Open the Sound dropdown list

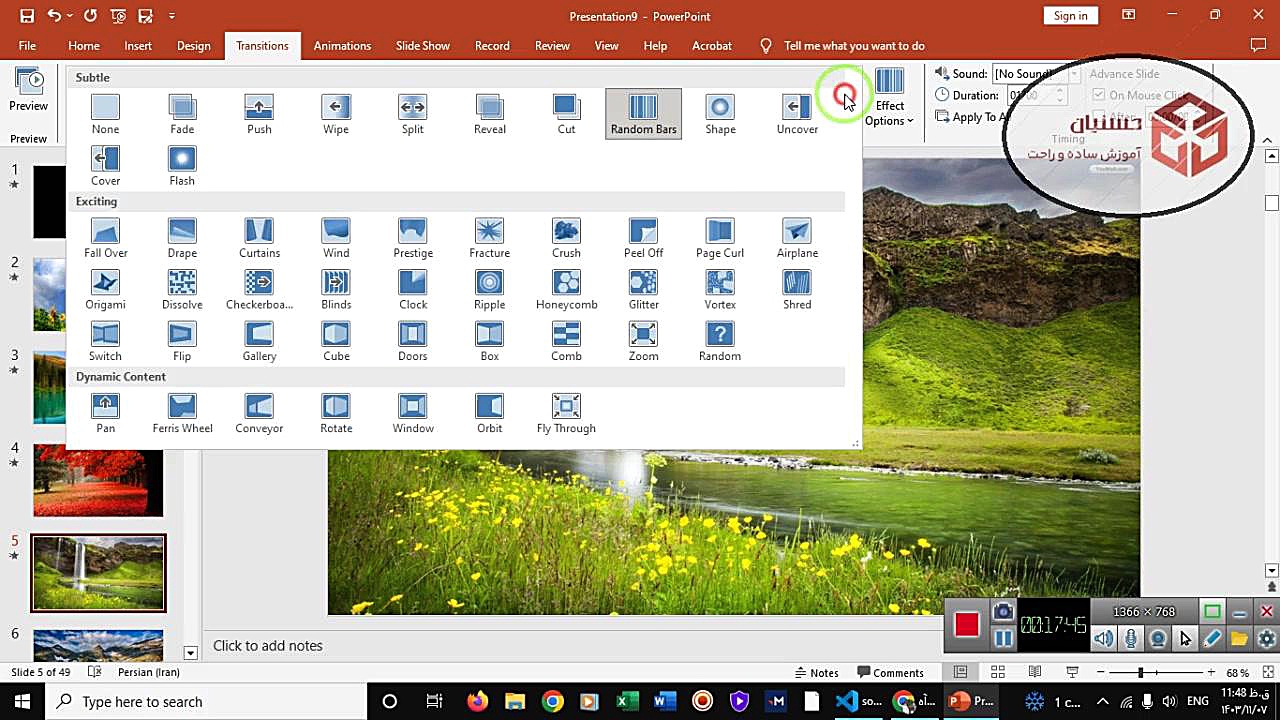(1073, 74)
